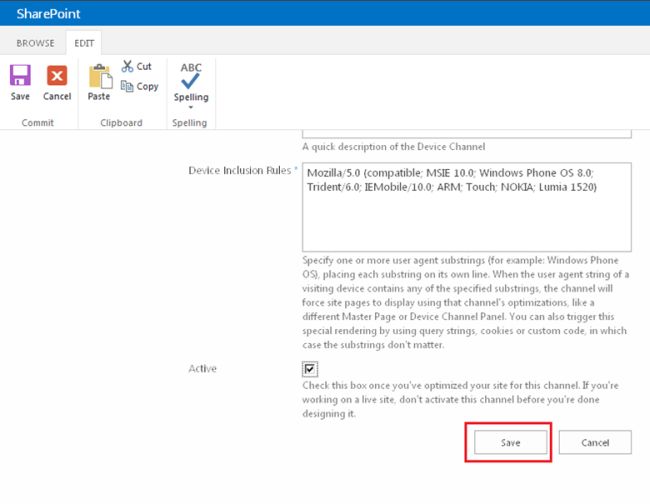Viewport: 650px width, 504px height.
Task: Click into the Device Inclusion Rules text box
Action: coord(467,207)
